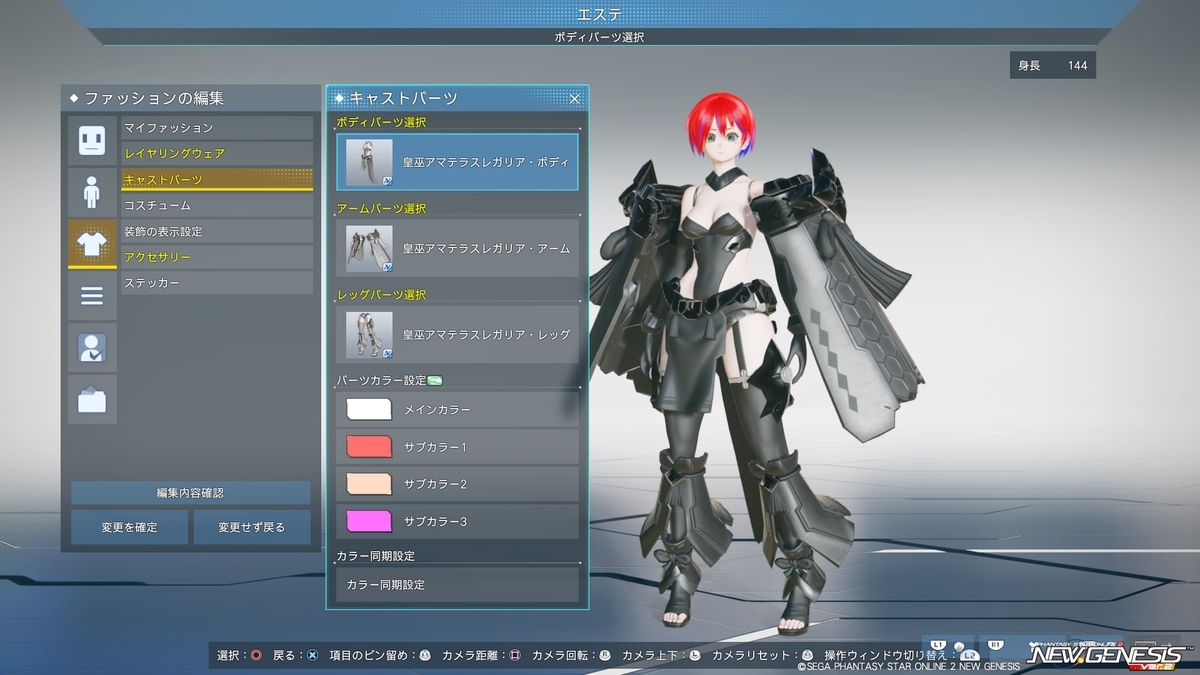Click the エステ screen title
Viewport: 1200px width, 675px height.
pos(600,14)
